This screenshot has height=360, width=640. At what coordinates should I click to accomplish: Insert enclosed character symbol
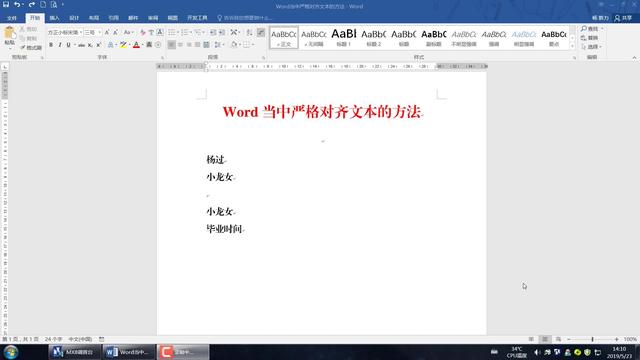158,45
